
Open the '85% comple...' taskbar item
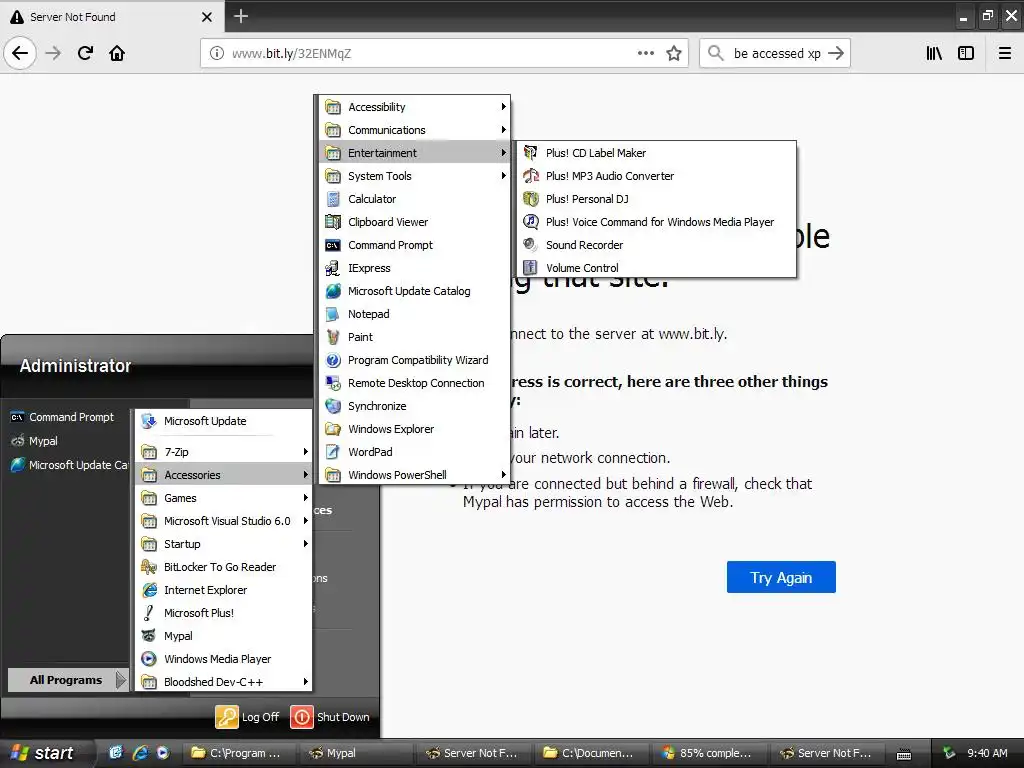[711, 753]
